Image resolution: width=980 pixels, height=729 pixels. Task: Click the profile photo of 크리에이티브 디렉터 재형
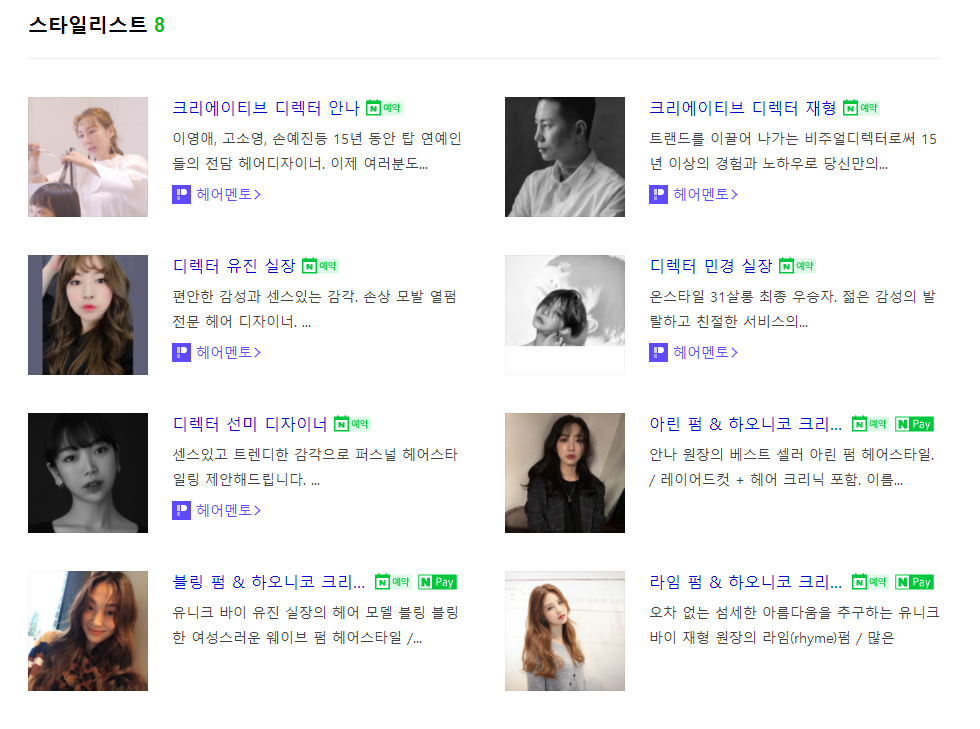[565, 157]
